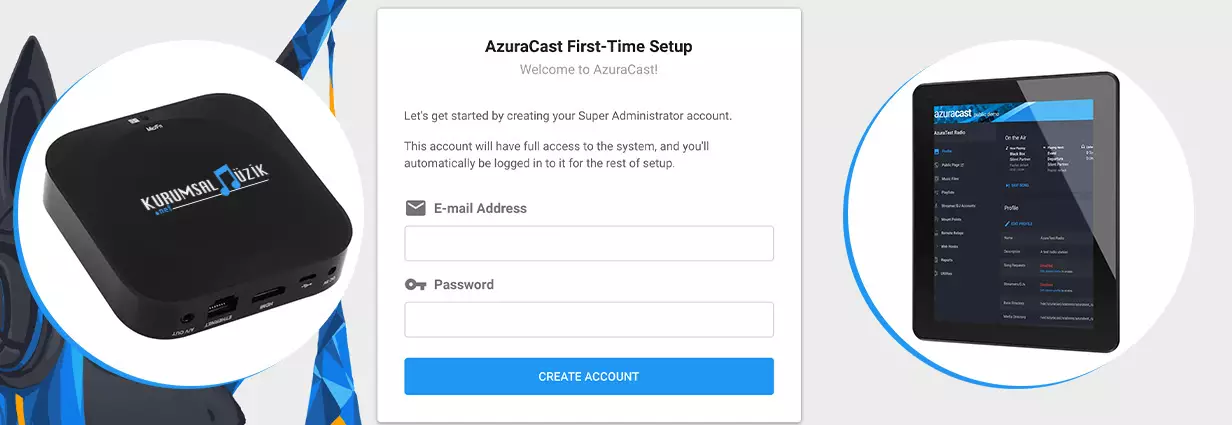The image size is (1232, 425).
Task: Select Music Files in the tablet sidebar
Action: [953, 180]
